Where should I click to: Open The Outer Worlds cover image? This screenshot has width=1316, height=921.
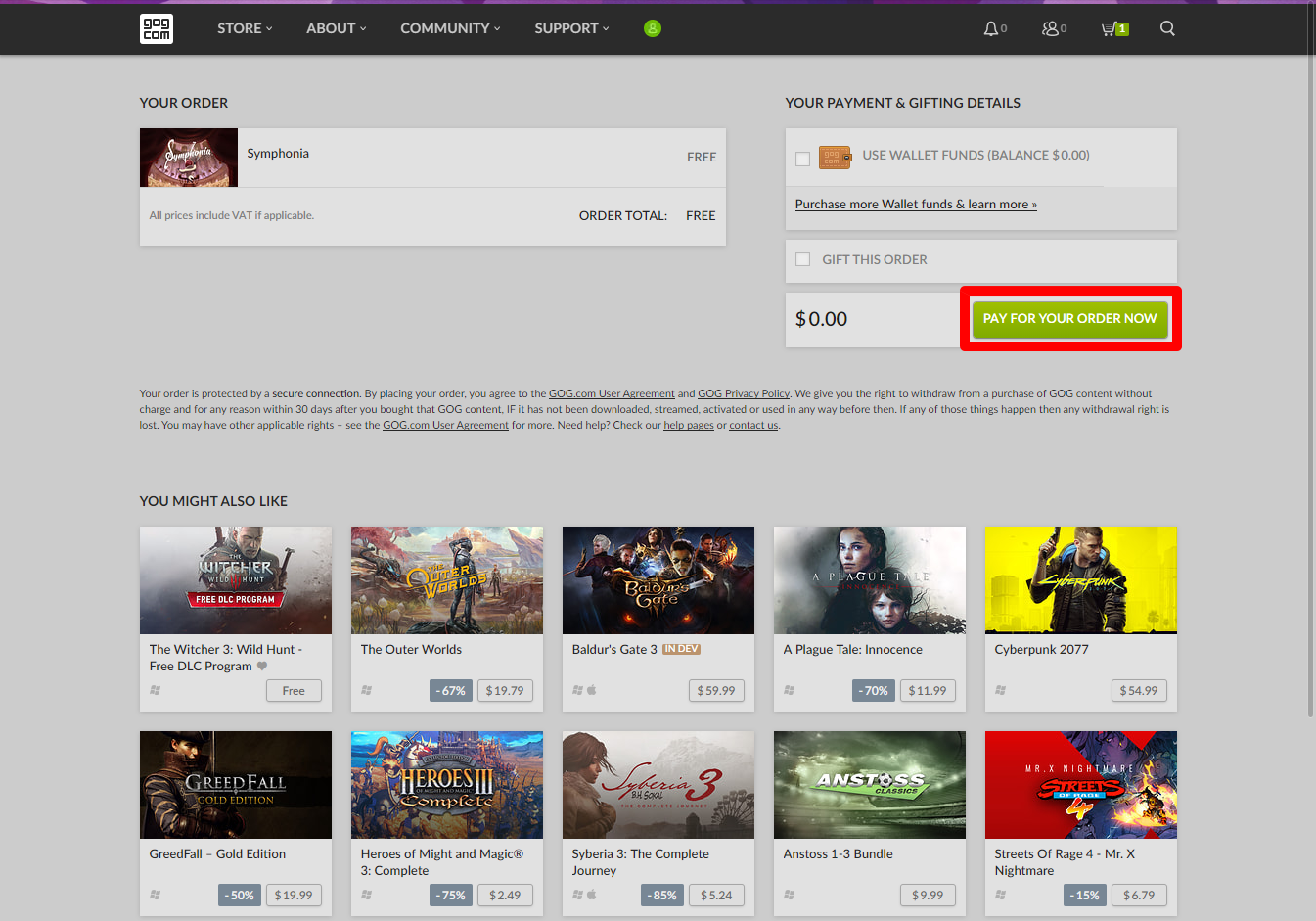click(x=447, y=580)
